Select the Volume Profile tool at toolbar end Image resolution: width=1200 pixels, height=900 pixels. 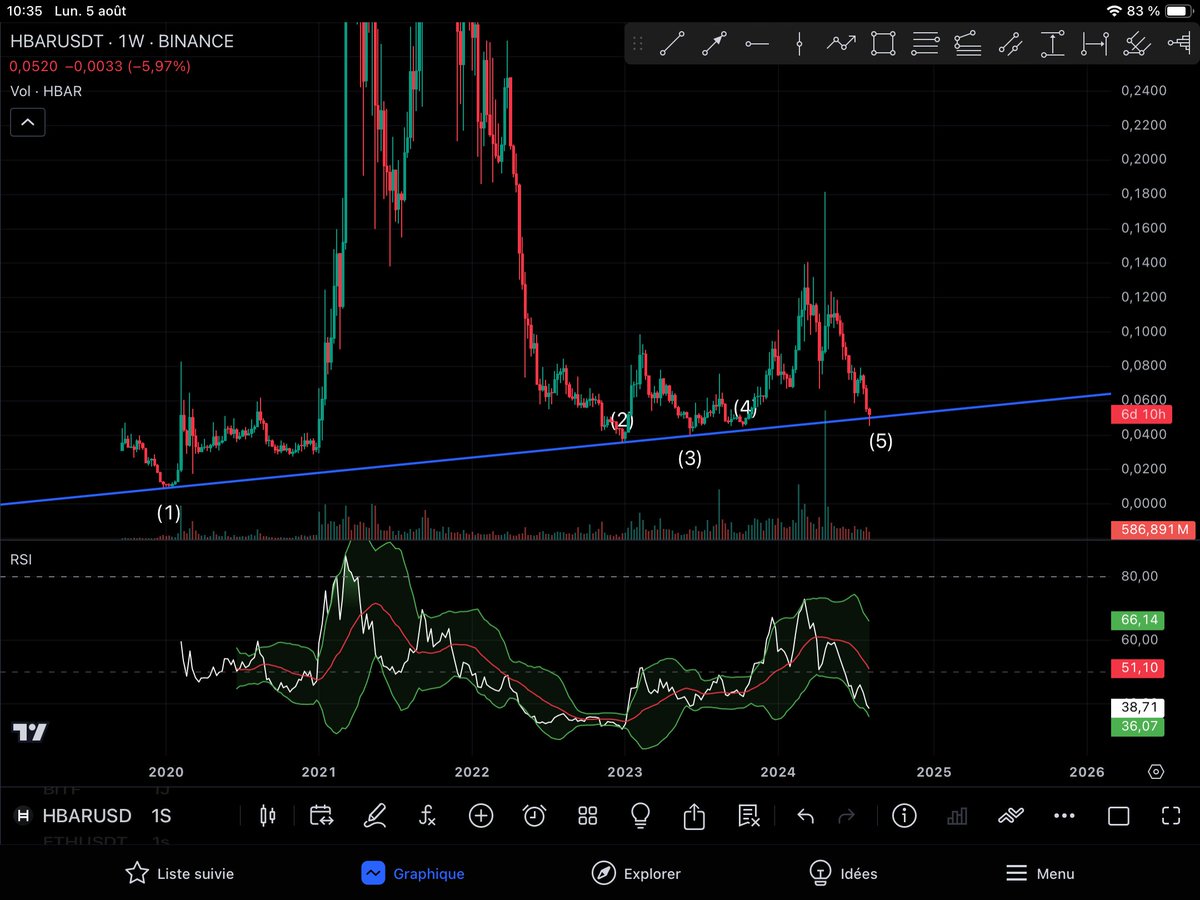pos(1178,43)
